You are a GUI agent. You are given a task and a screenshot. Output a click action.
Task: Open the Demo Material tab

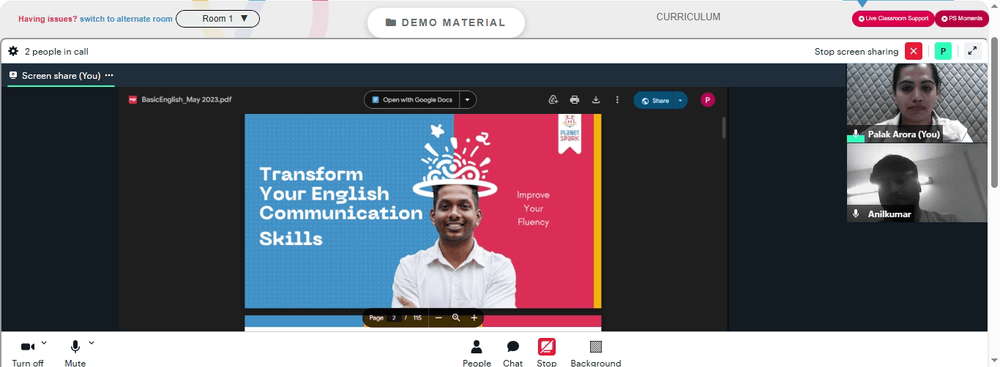point(446,23)
